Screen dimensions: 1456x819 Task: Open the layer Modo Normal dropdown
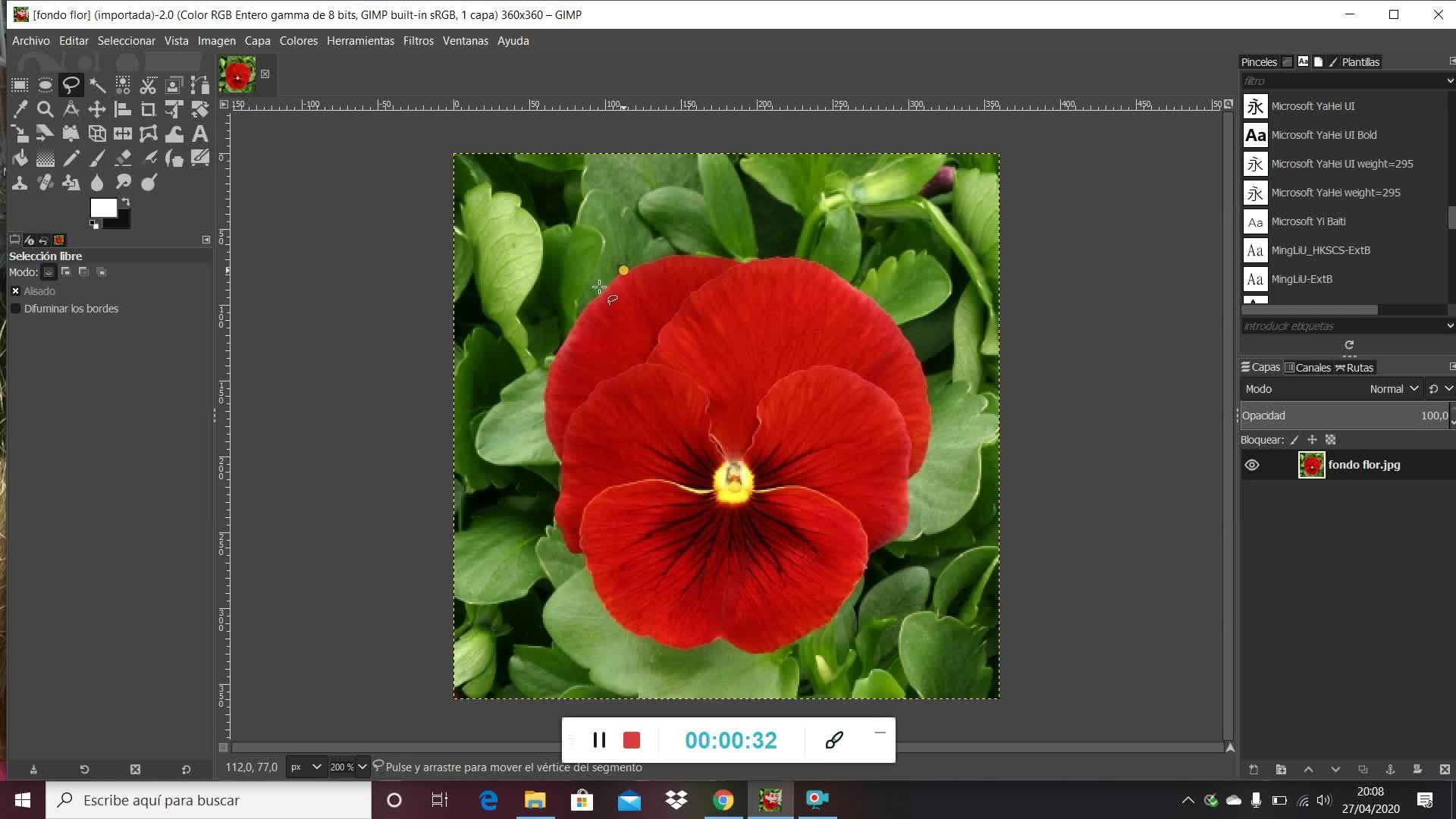pos(1393,389)
